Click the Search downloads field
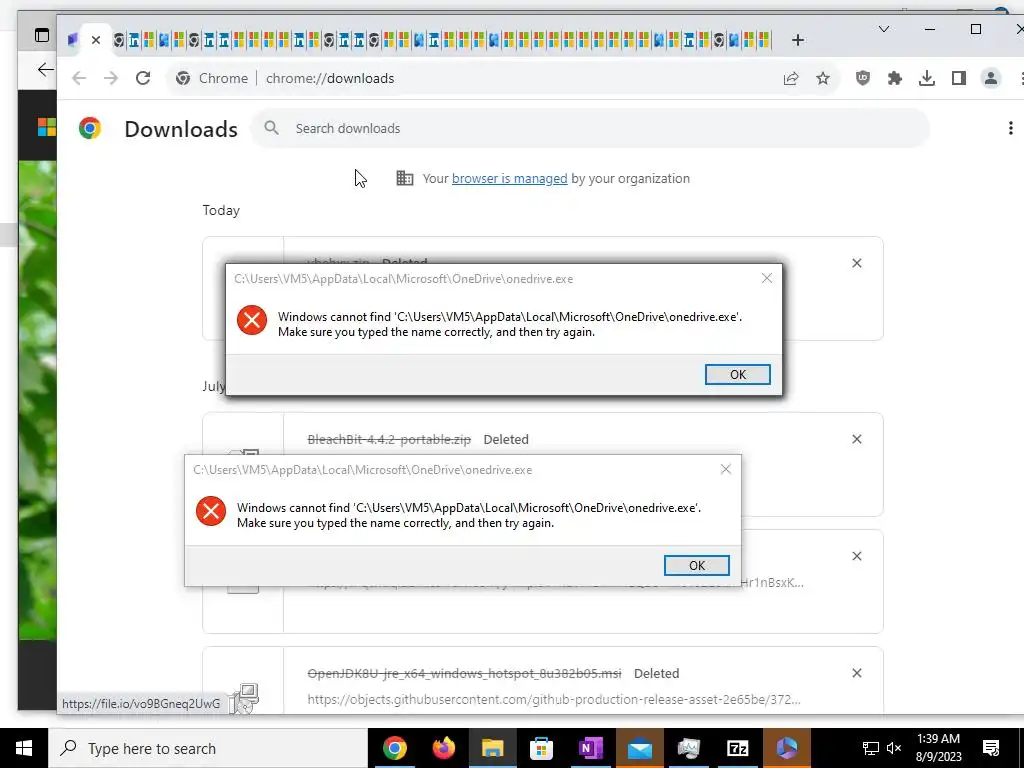 pyautogui.click(x=591, y=128)
